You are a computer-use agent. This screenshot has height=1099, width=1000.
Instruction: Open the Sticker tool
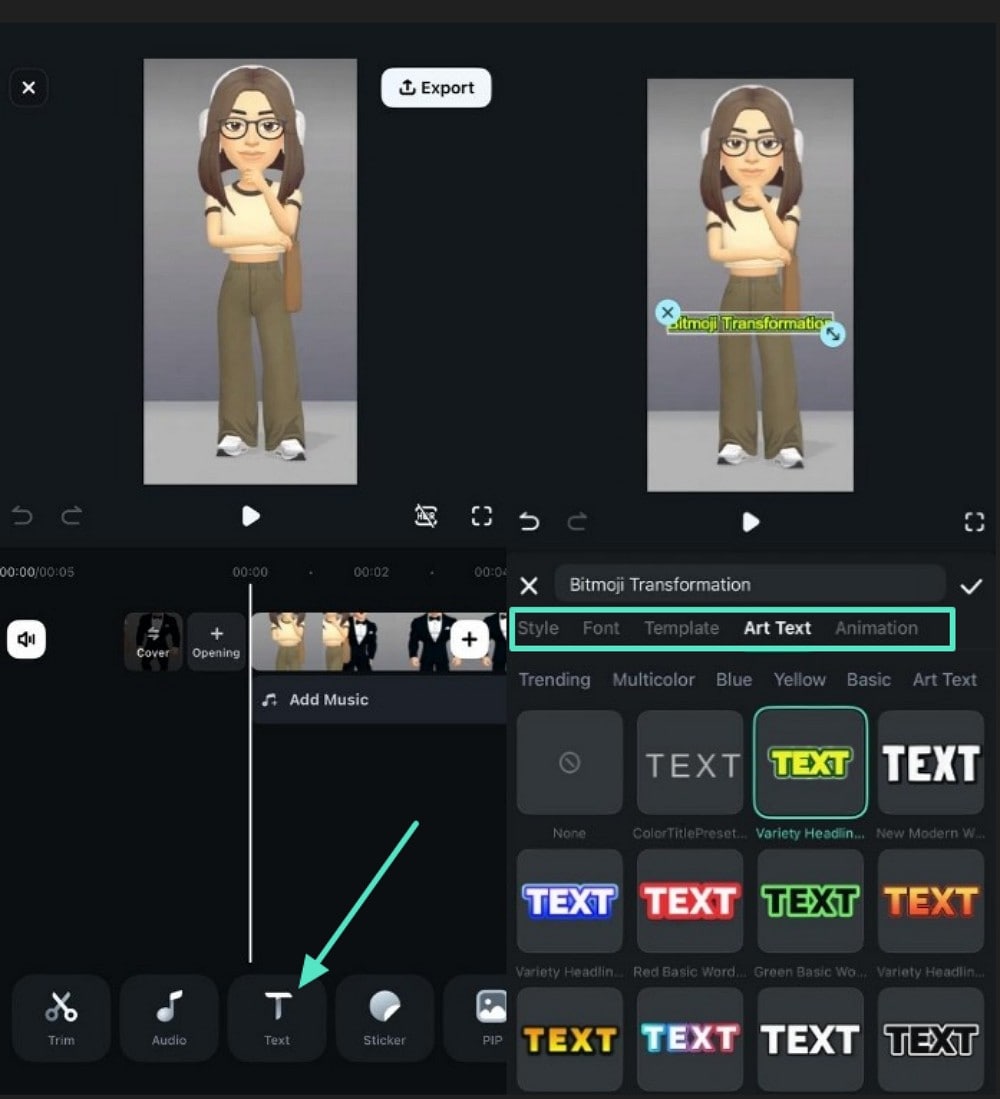pos(385,1018)
